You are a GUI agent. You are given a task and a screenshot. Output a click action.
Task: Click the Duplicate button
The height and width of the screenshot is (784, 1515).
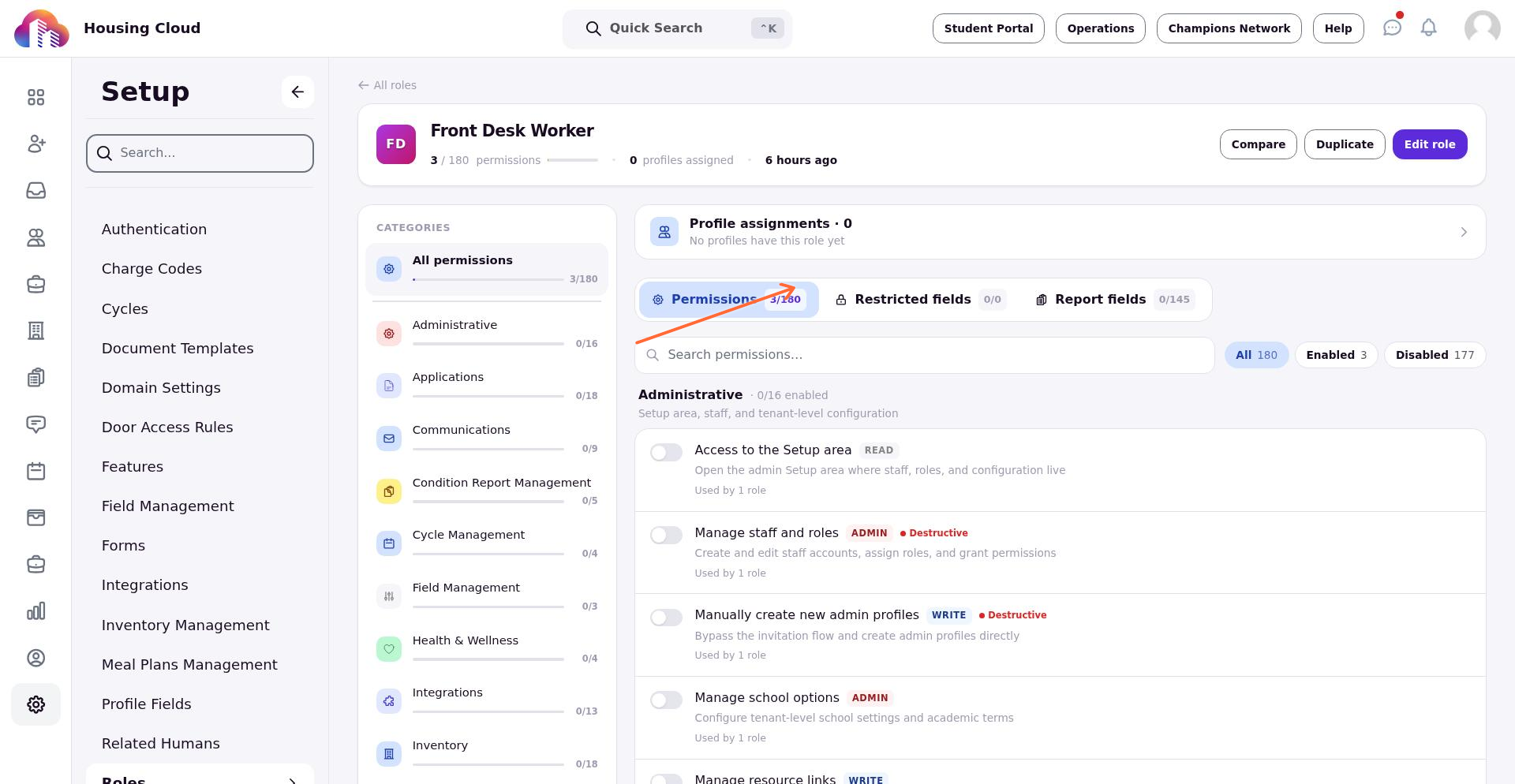coord(1345,144)
